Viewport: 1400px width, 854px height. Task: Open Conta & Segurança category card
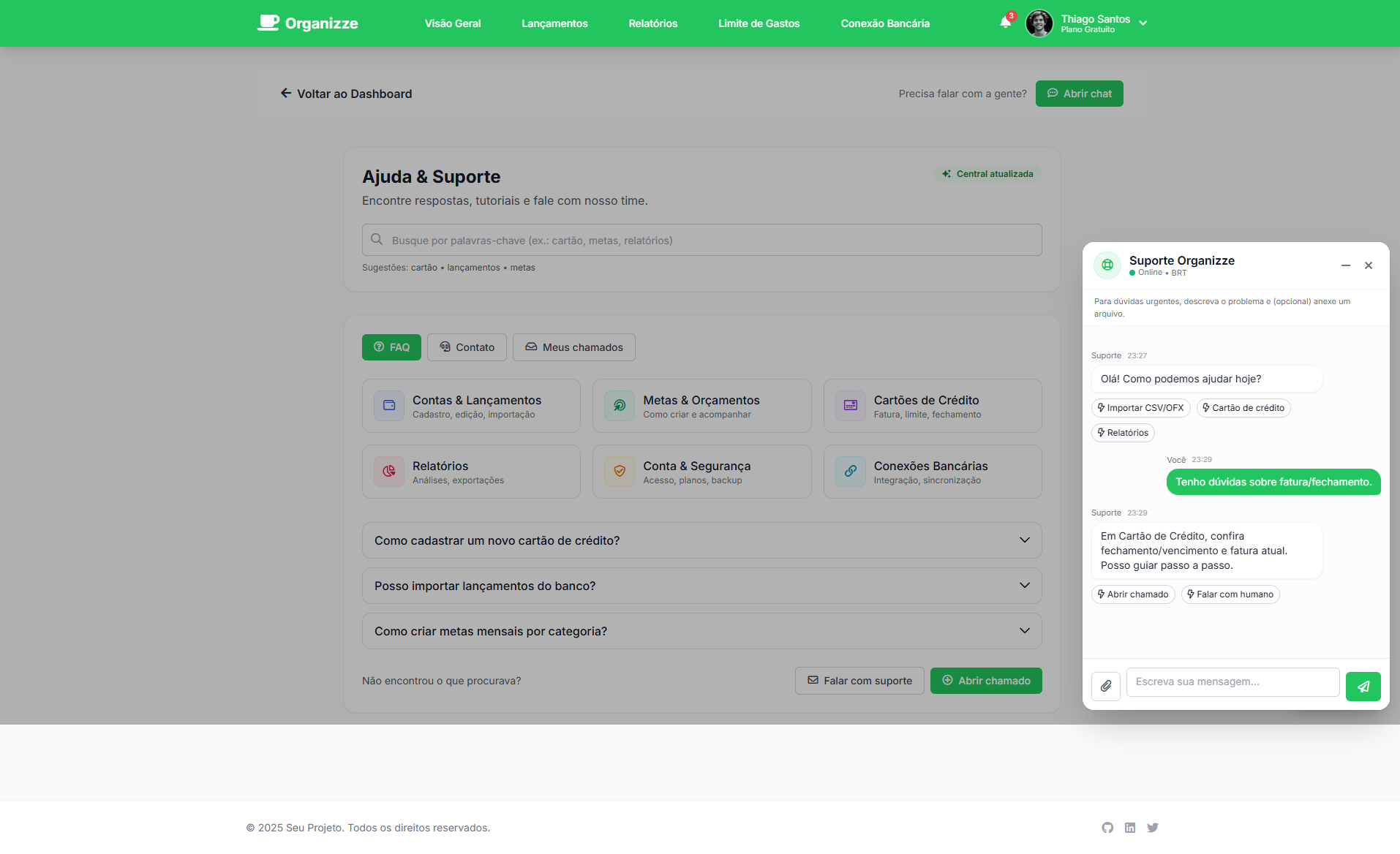point(702,472)
